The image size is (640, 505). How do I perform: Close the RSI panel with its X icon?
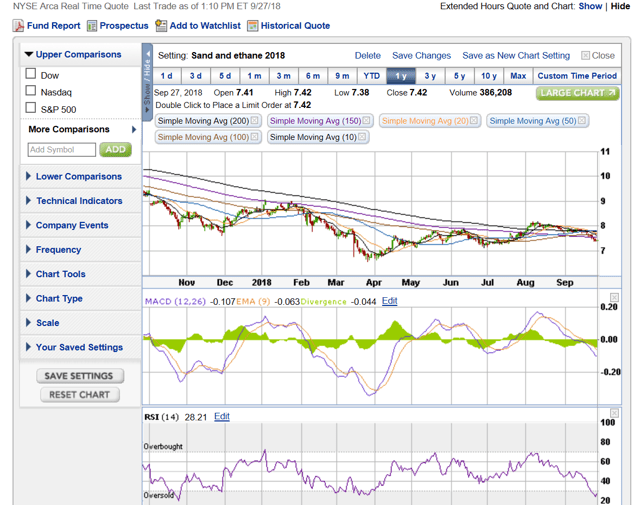tap(614, 413)
